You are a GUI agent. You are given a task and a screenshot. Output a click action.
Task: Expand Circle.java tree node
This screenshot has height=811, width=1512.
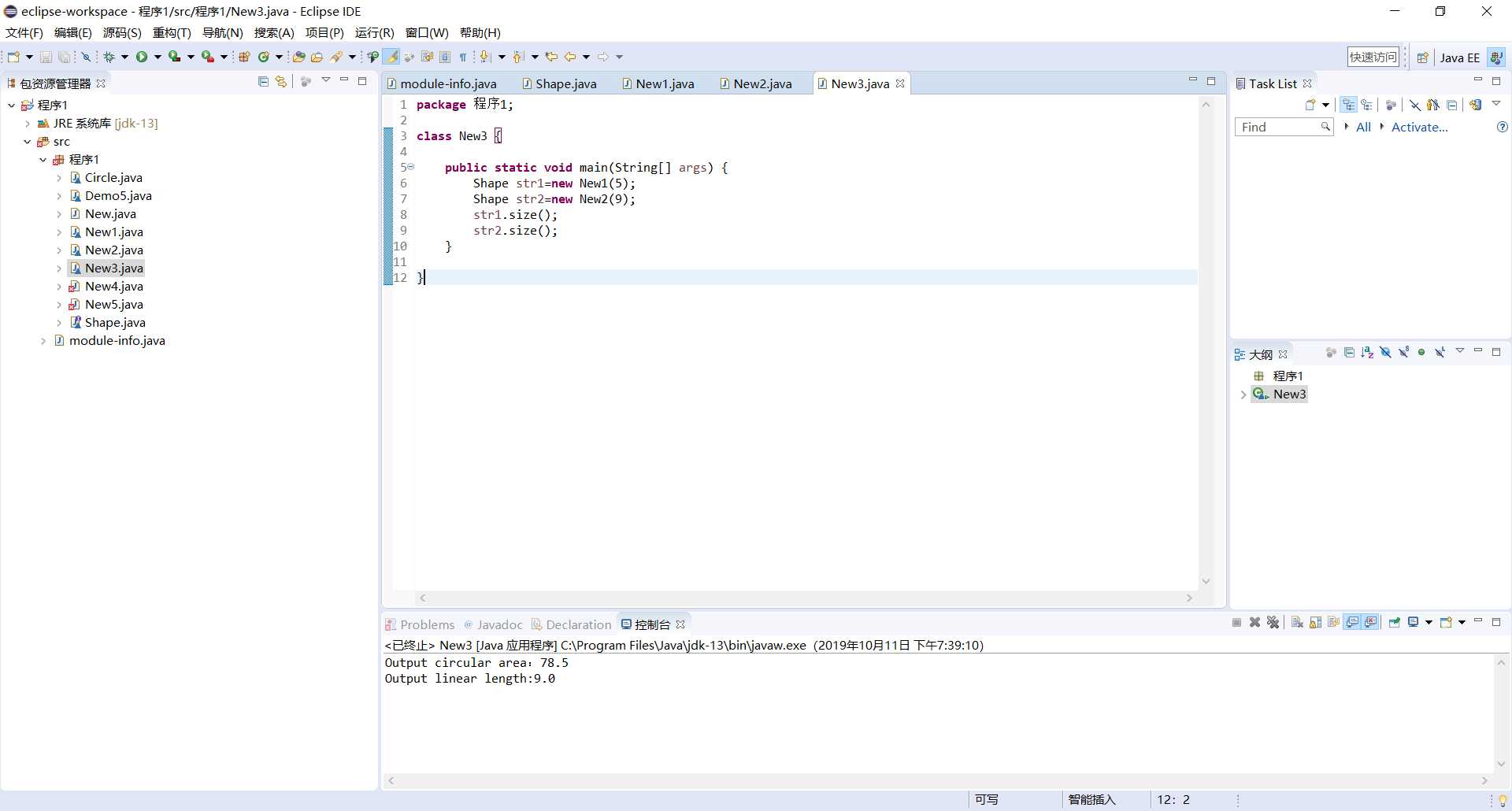coord(59,178)
